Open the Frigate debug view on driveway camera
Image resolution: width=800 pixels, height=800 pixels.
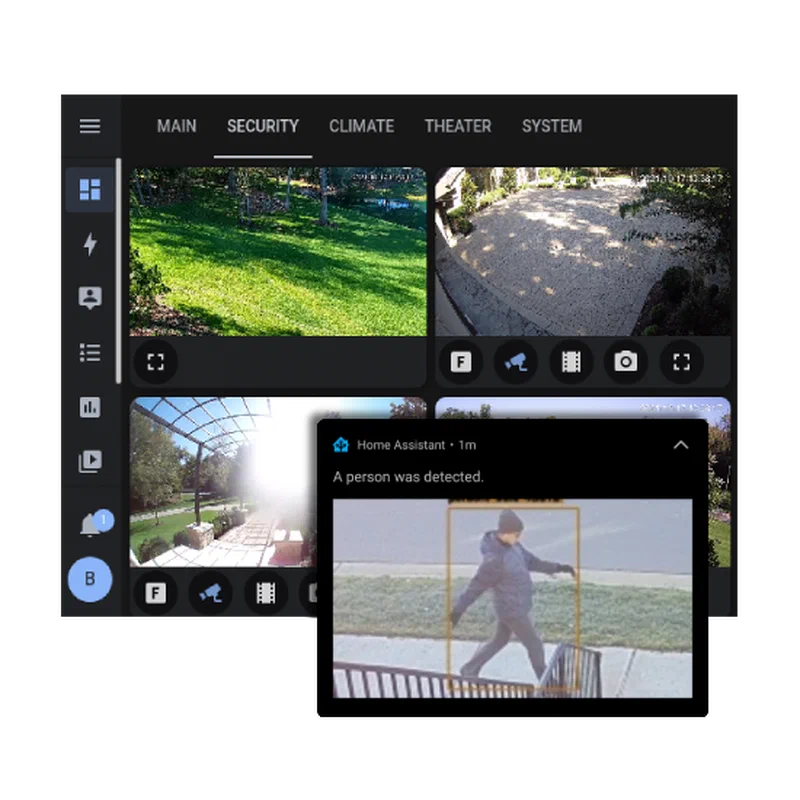[x=460, y=362]
